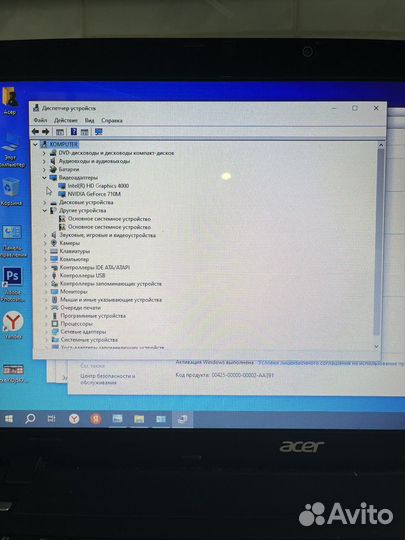Select first Основное системное устройство entry

[109, 219]
